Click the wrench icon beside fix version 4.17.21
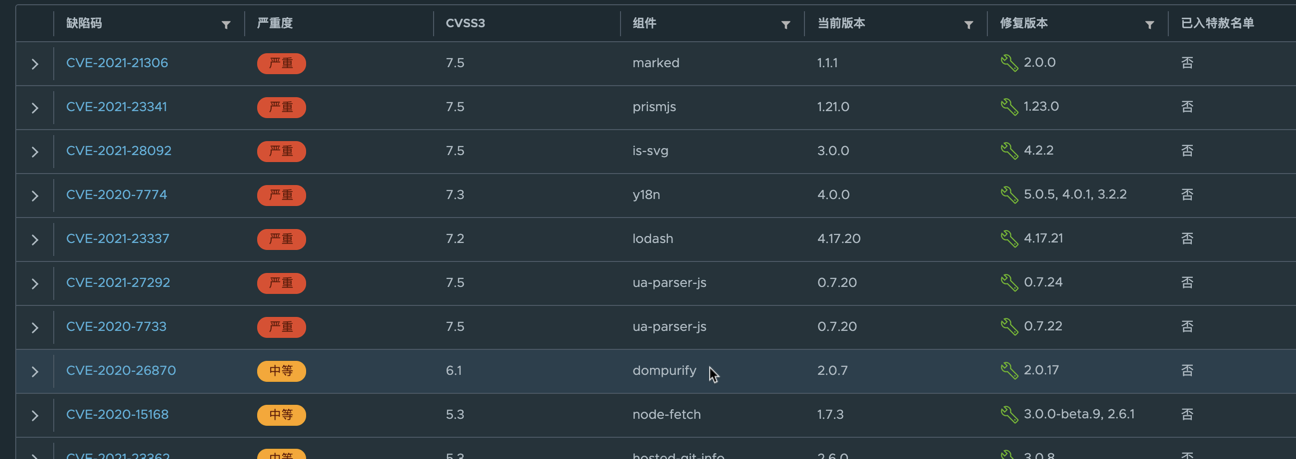Viewport: 1296px width, 459px height. pyautogui.click(x=1009, y=239)
